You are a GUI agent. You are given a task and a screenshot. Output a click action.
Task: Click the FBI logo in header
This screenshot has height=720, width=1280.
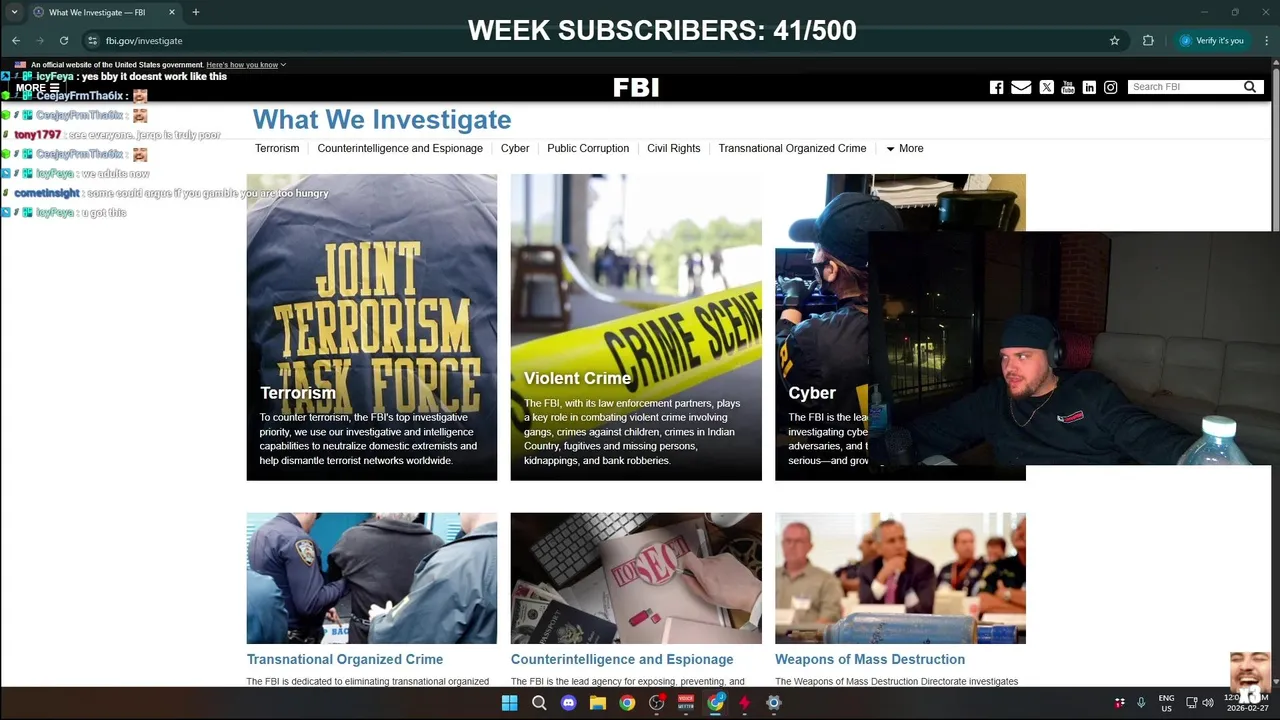[x=636, y=87]
